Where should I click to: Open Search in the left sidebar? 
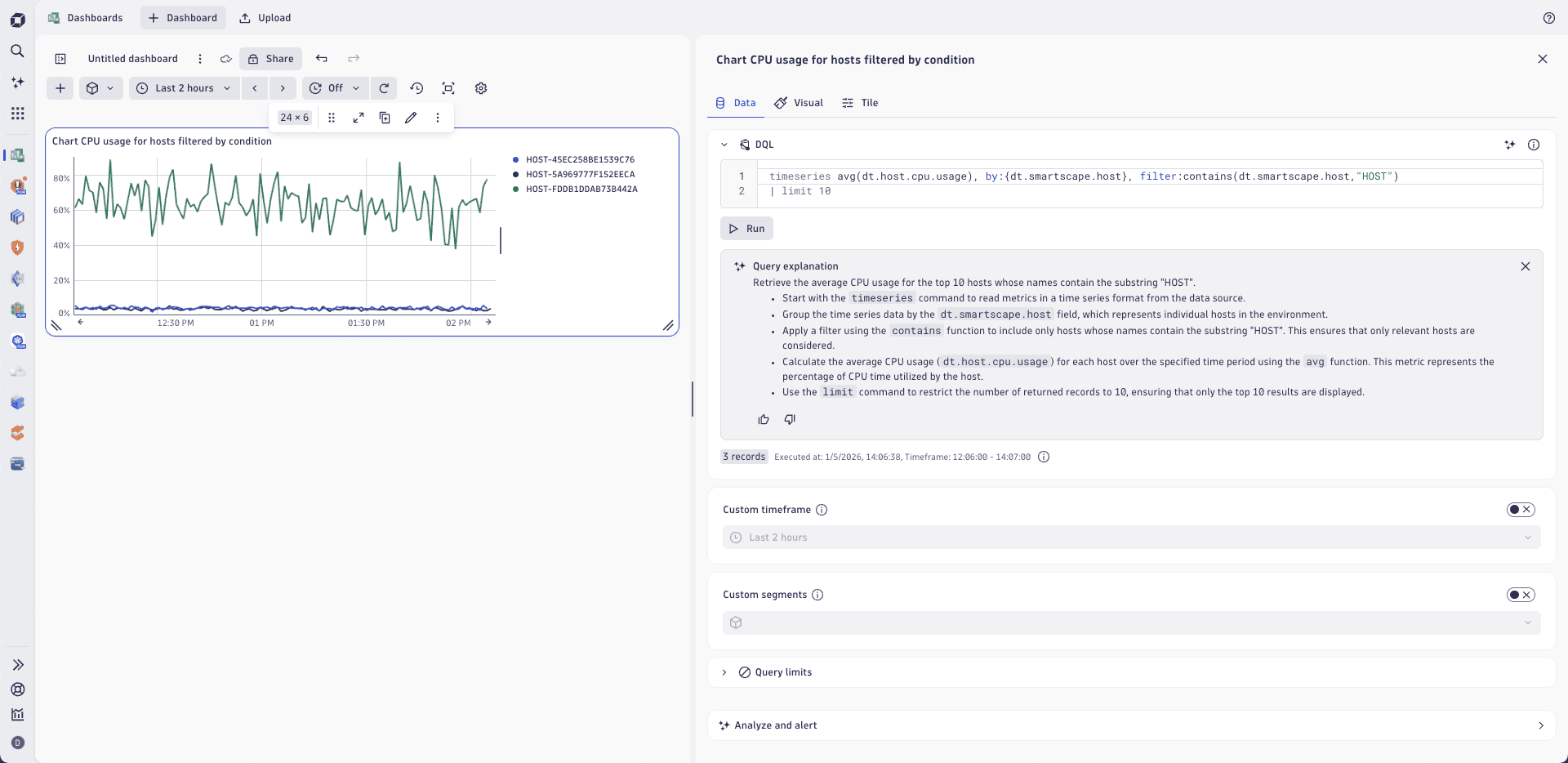[x=17, y=51]
